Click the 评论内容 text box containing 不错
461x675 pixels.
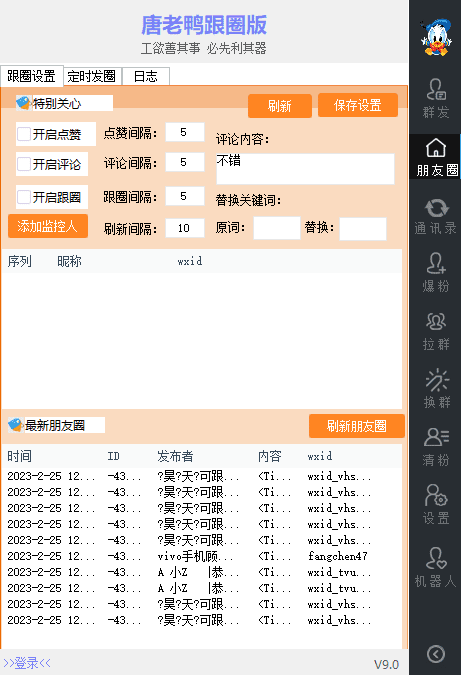point(305,169)
